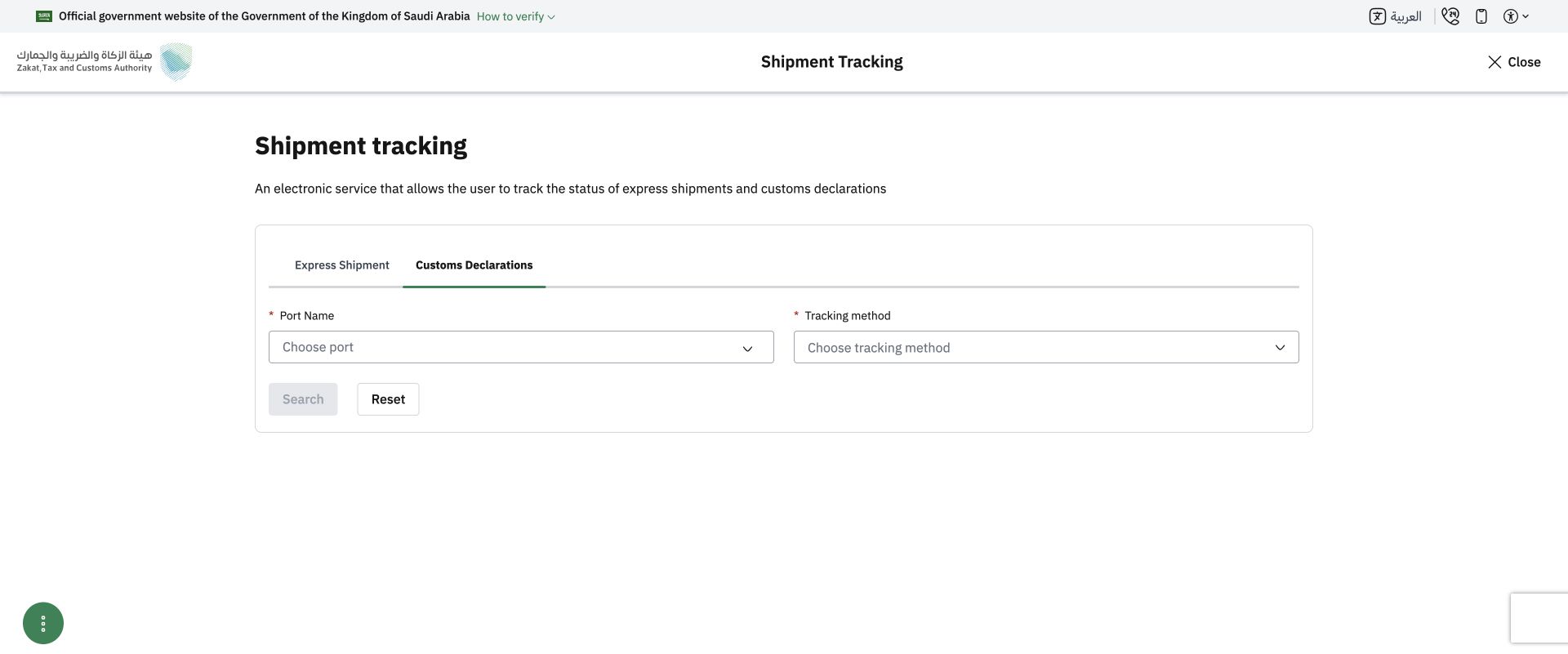Select the Customs Declarations tab

[x=474, y=265]
